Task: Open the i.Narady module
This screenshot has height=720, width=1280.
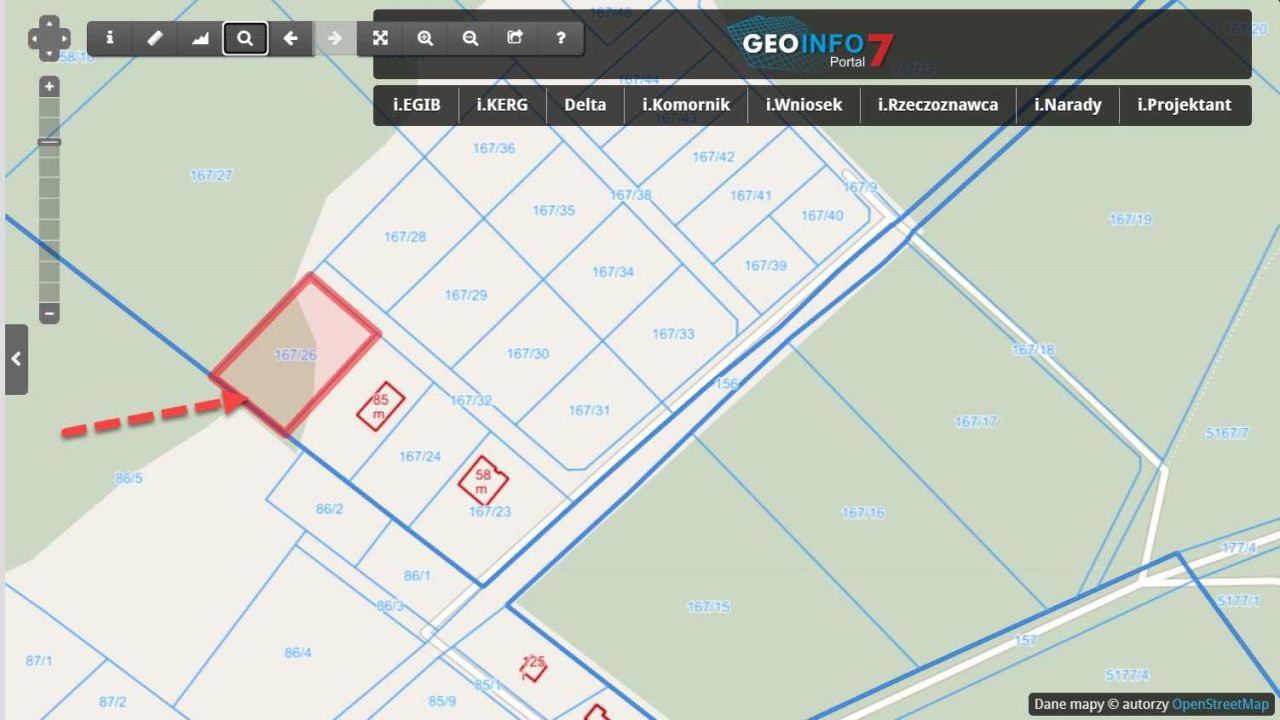Action: click(x=1068, y=105)
